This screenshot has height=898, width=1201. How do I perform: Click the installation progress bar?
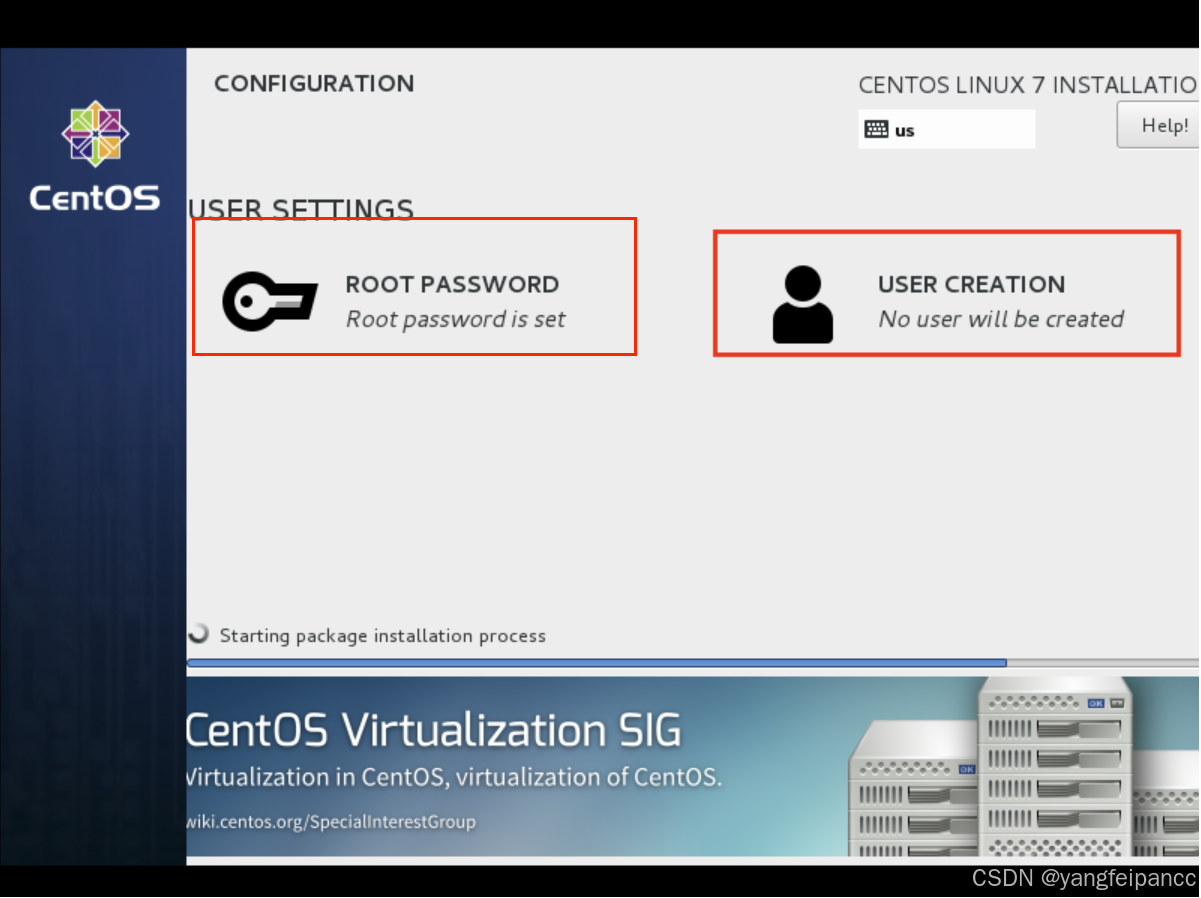[x=693, y=662]
